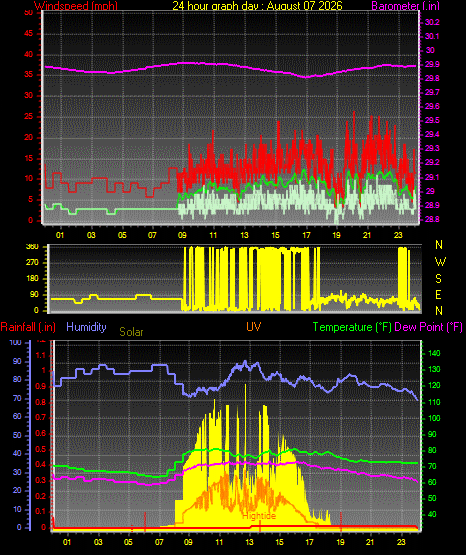Select the orange 'UV' legend label

(x=253, y=326)
